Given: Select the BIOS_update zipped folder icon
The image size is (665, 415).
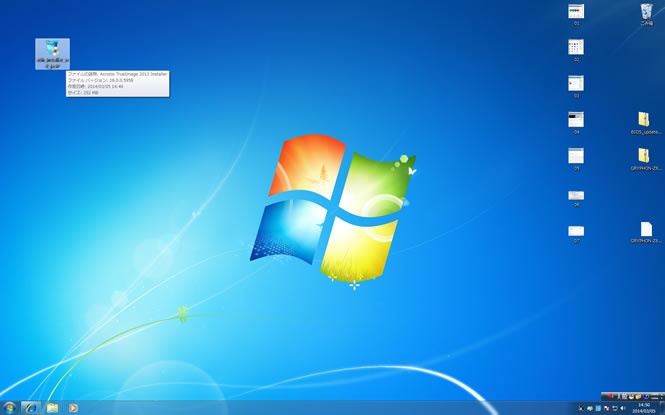Looking at the screenshot, I should [x=645, y=123].
